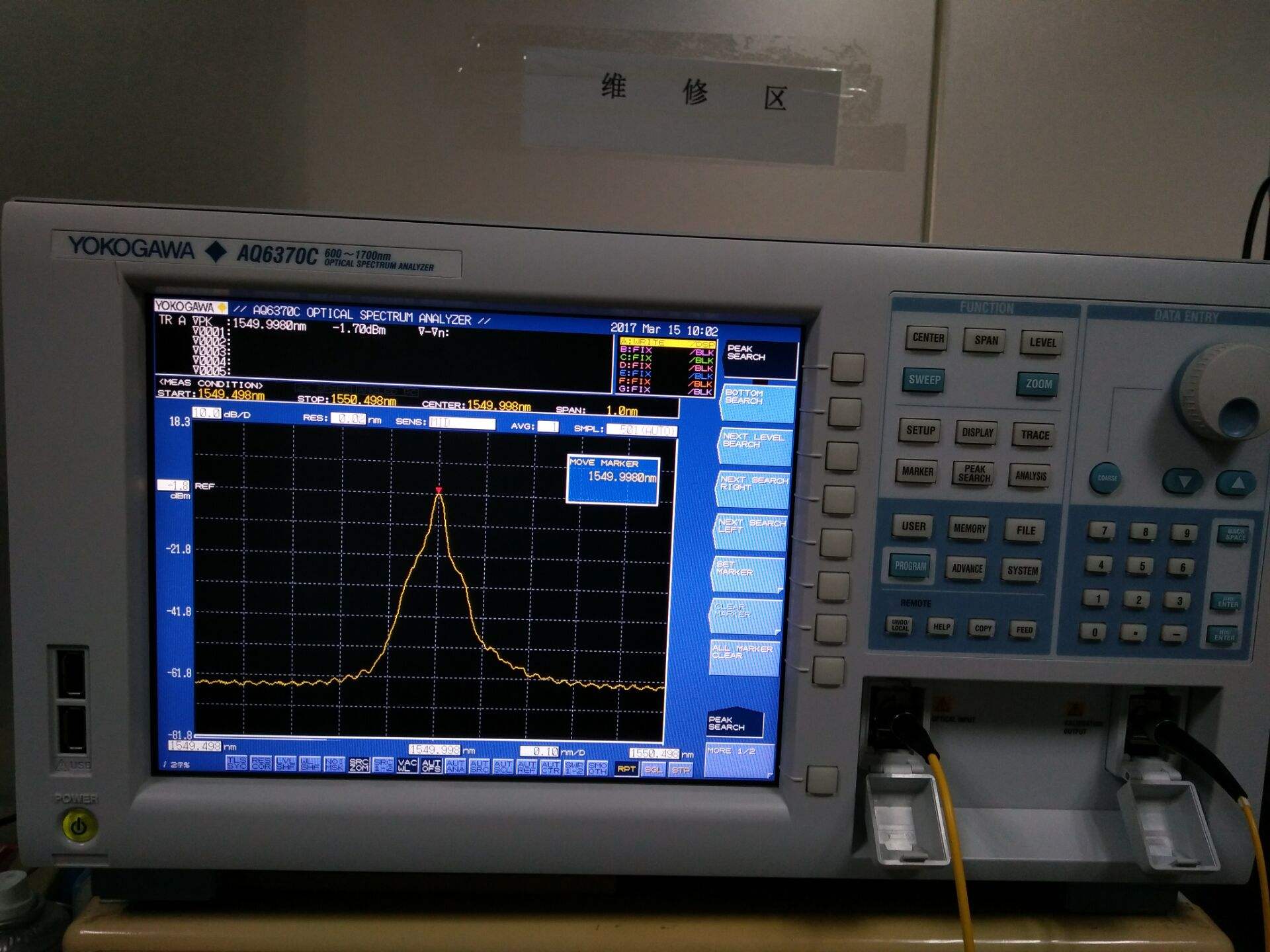Select trace A:WRITE in the trace list
Screen dimensions: 1270x952
tap(667, 342)
